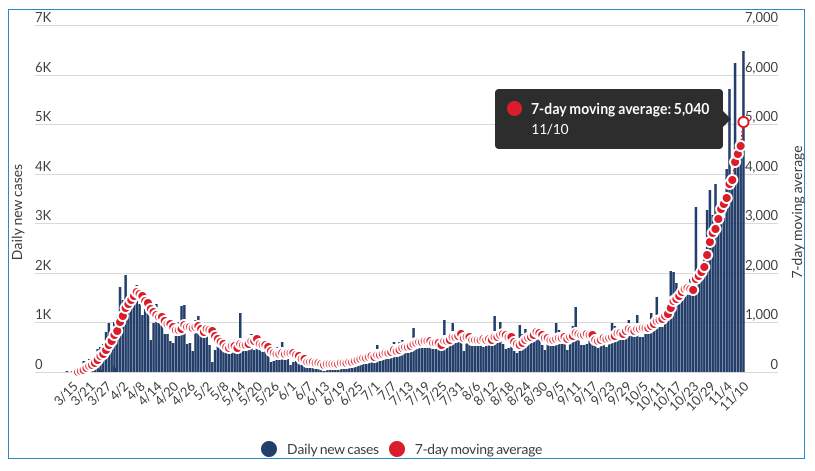The height and width of the screenshot is (471, 815).
Task: Click the '1,000' right axis label
Action: [x=761, y=315]
